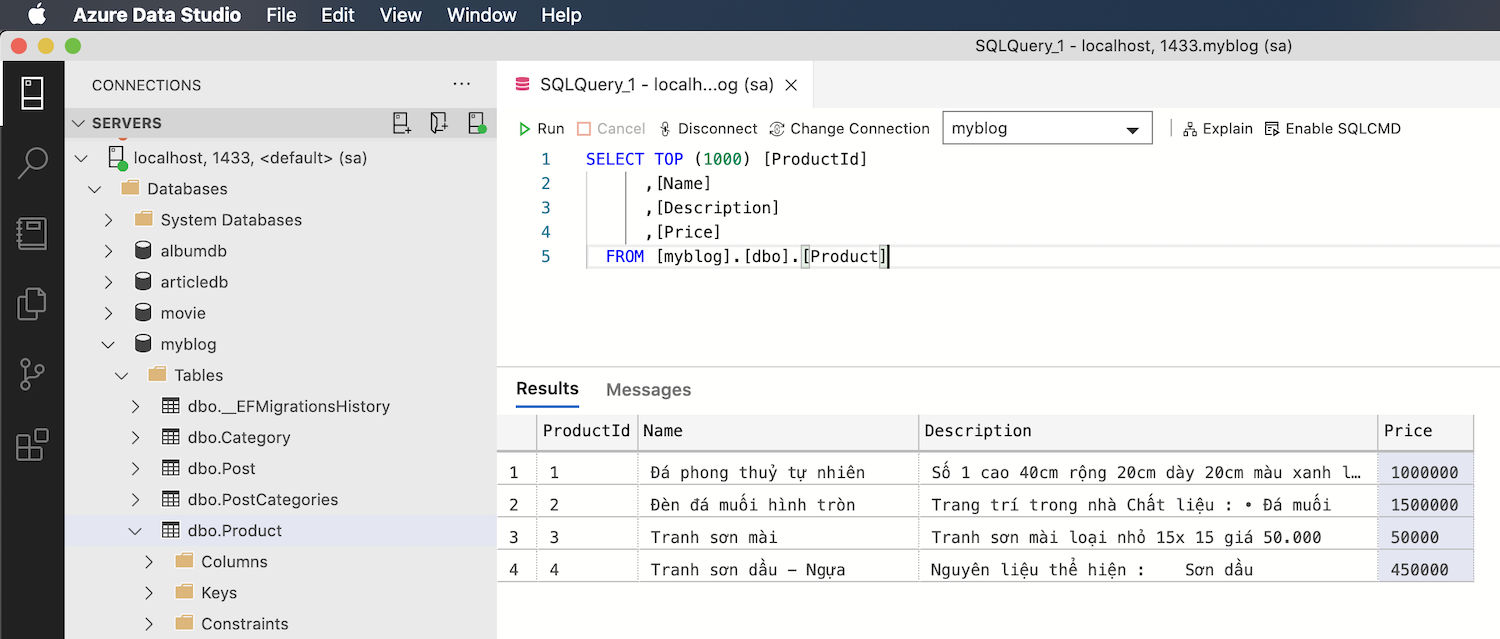
Task: Click the New Server Group icon
Action: (439, 123)
